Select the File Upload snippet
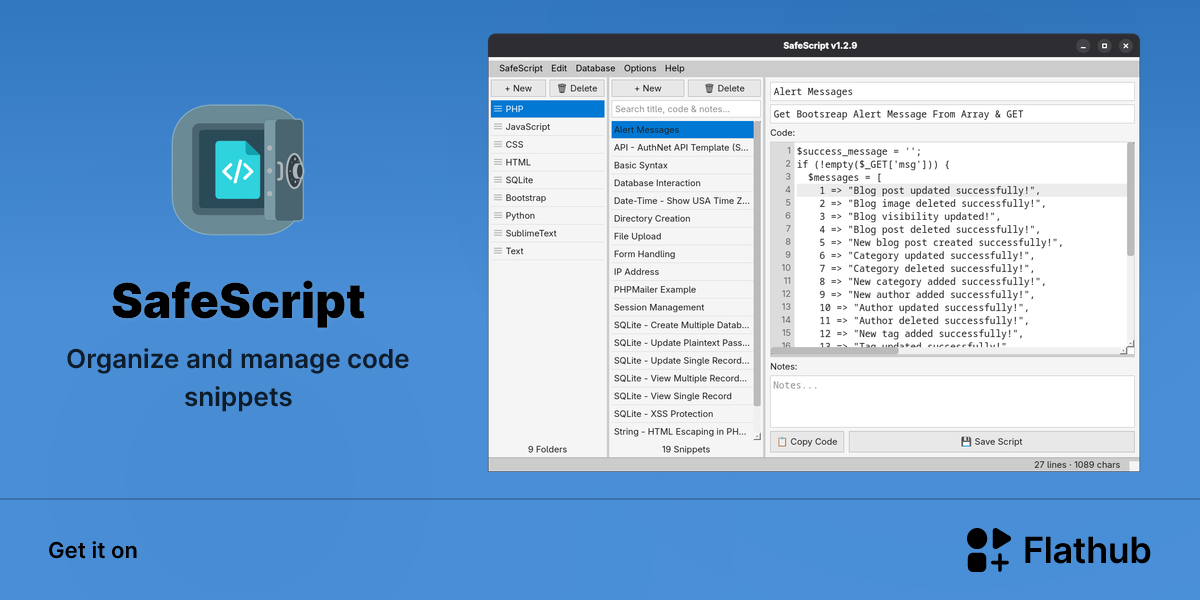1200x600 pixels. coord(682,236)
